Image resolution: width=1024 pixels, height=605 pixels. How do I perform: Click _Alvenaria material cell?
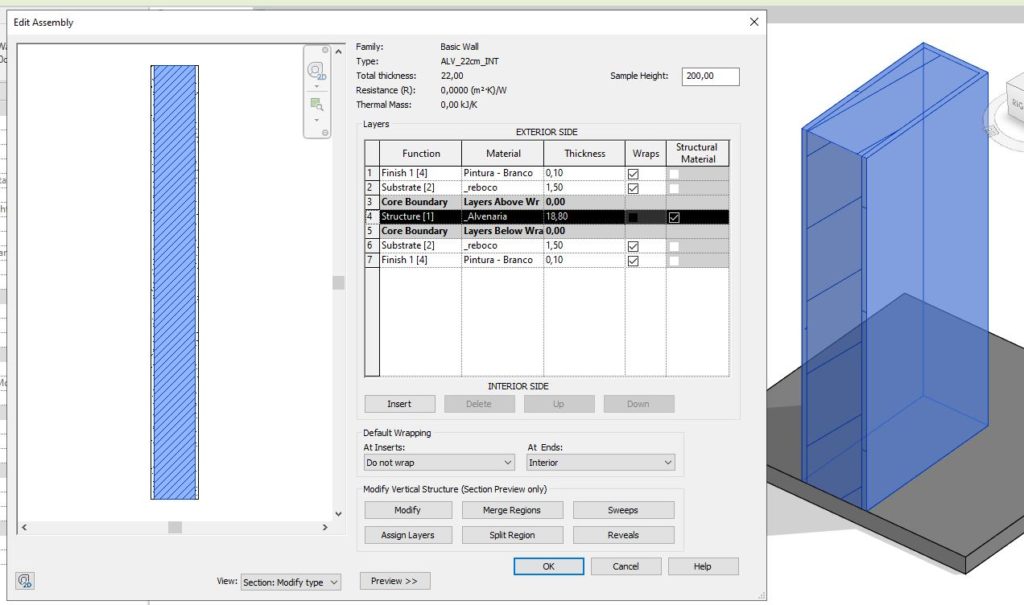503,216
